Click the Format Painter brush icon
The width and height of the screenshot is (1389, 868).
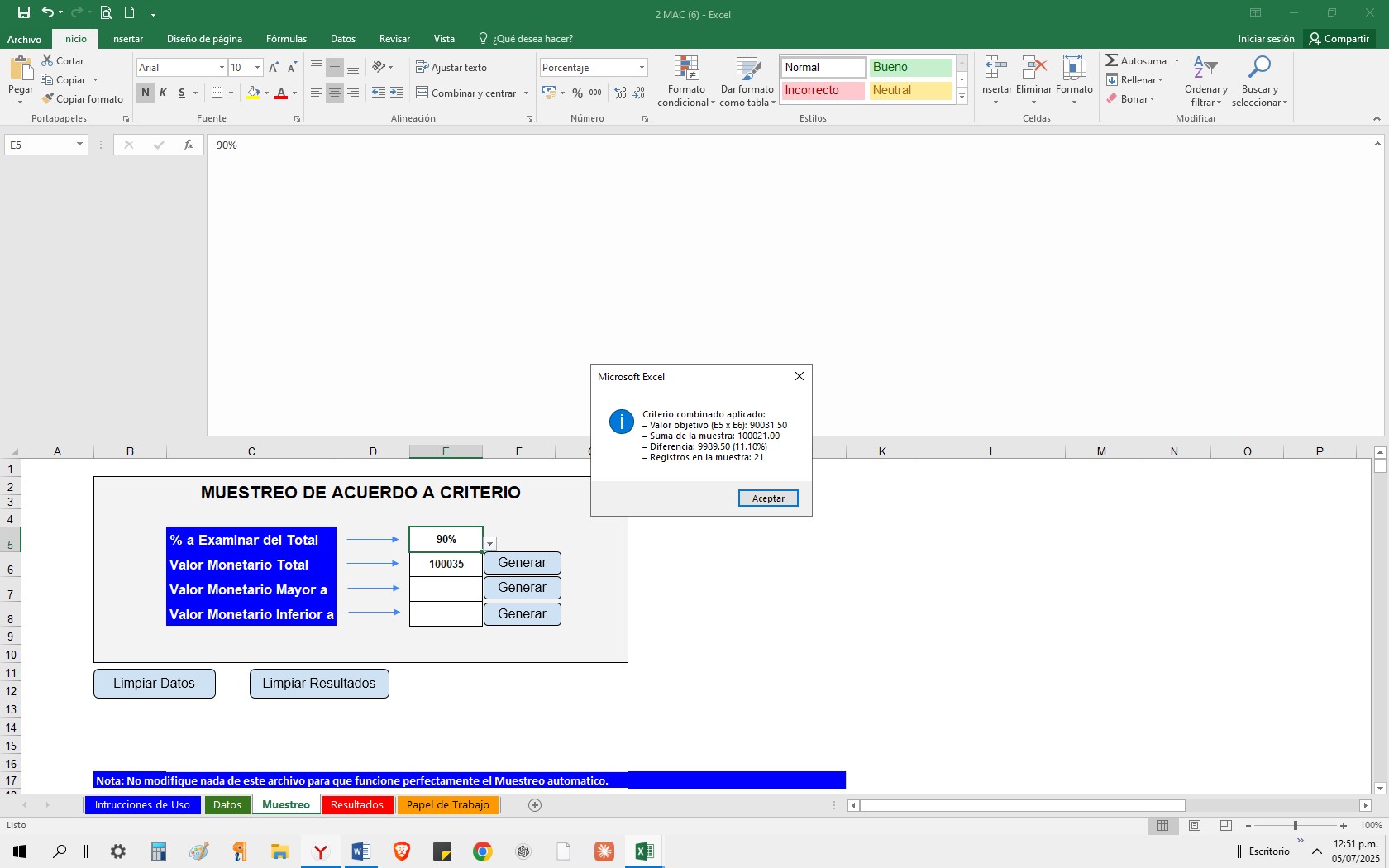tap(48, 98)
